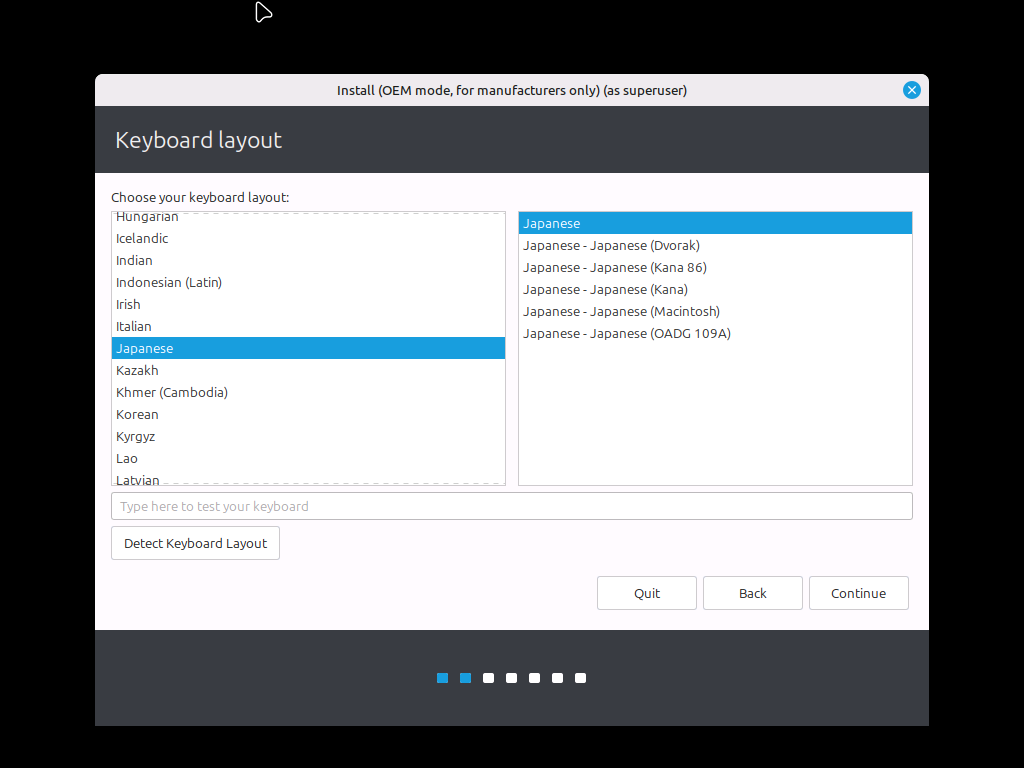Click the keyboard test input field
Viewport: 1024px width, 768px height.
(x=511, y=506)
